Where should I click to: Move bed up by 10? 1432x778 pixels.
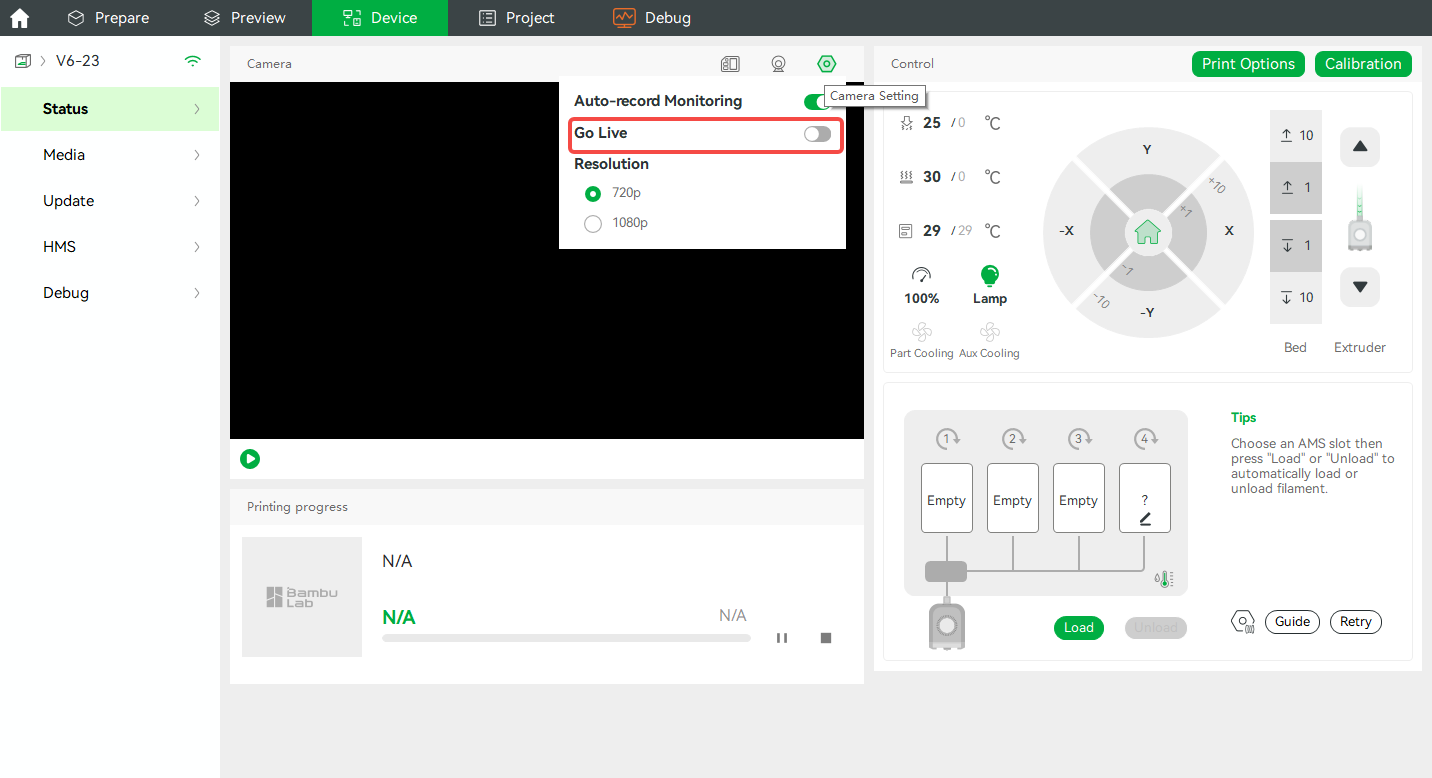tap(1296, 136)
